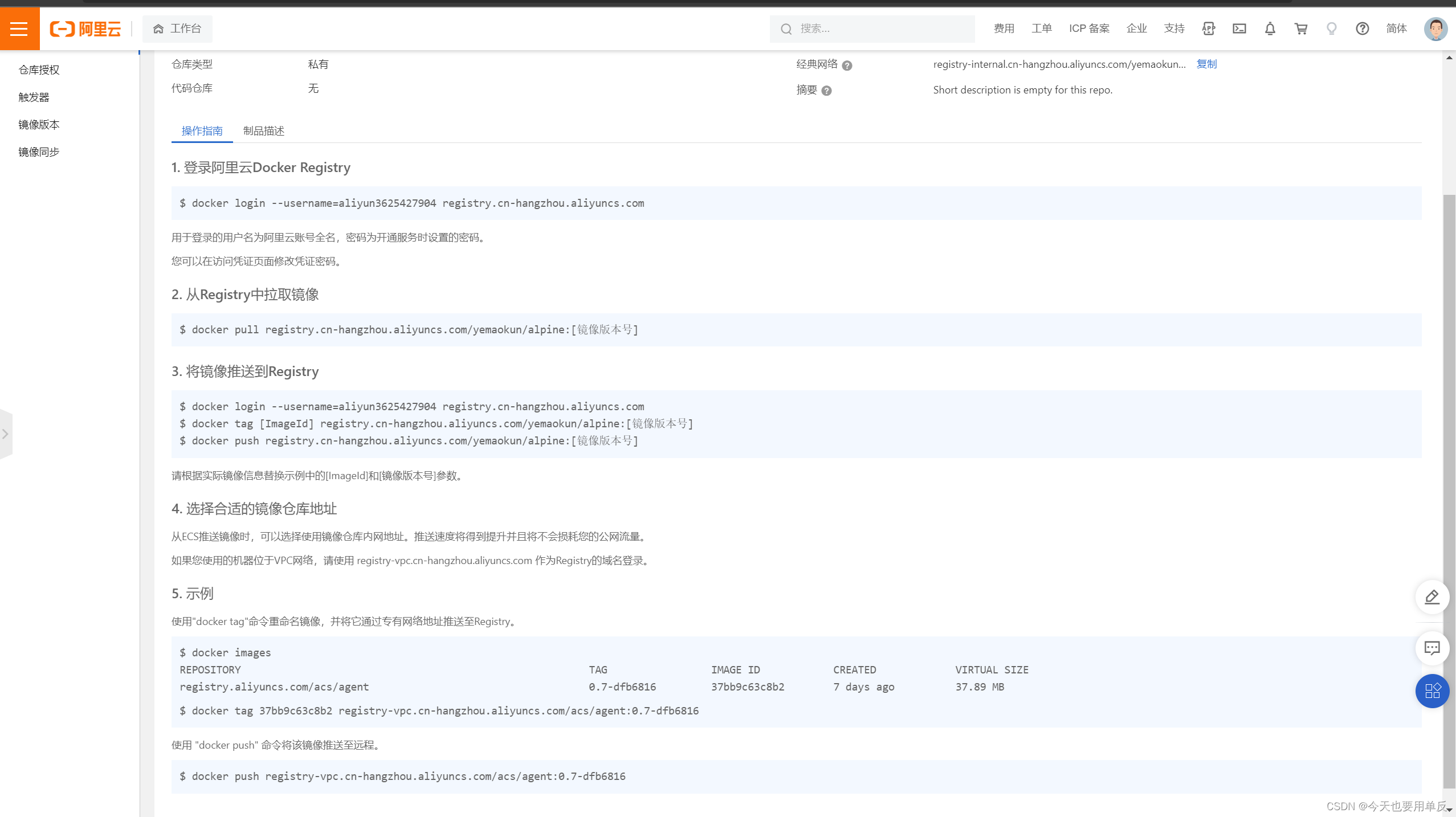The image size is (1456, 817).
Task: Click the help question mark icon
Action: point(1362,28)
